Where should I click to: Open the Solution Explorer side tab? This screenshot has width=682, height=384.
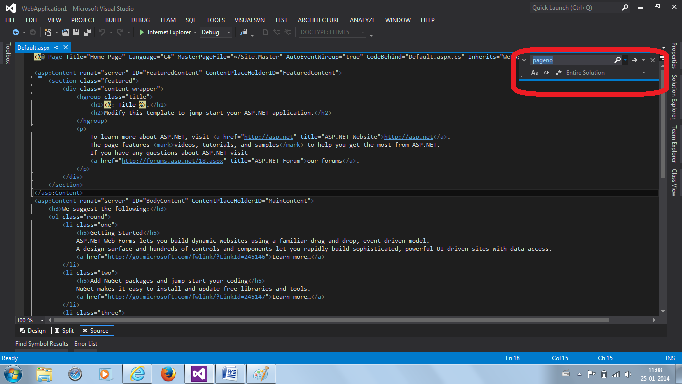(x=675, y=96)
